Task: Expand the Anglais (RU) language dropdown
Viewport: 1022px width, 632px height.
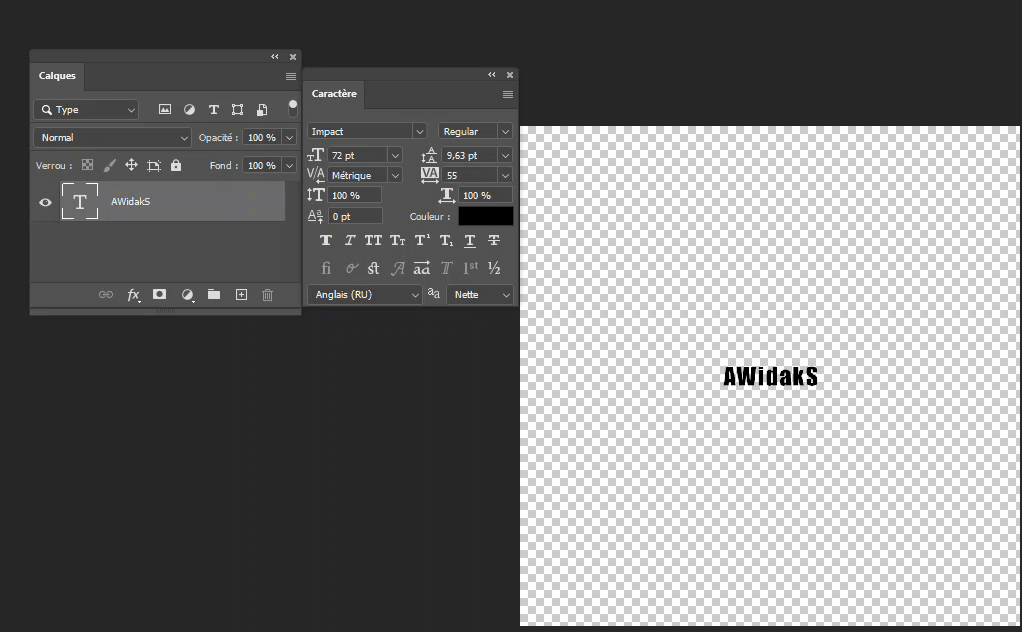Action: [365, 295]
